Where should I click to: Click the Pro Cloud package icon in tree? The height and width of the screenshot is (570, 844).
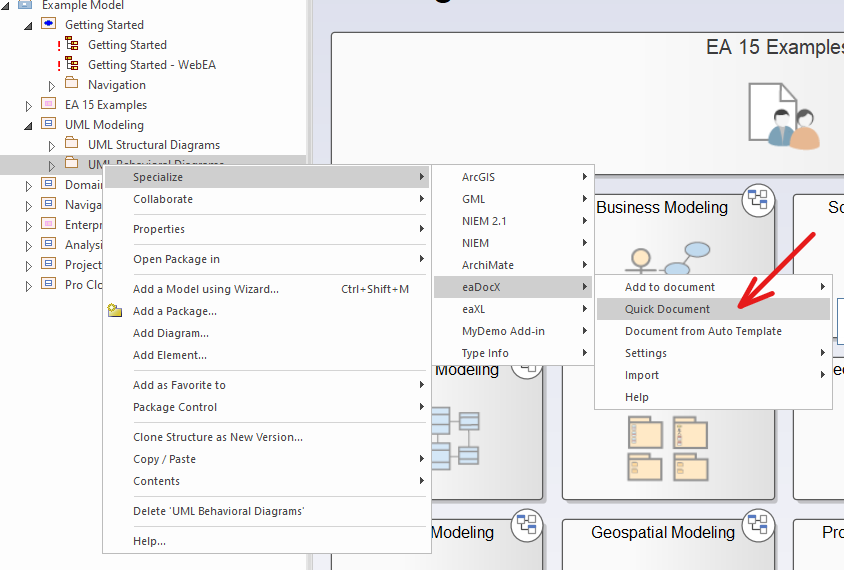coord(48,284)
